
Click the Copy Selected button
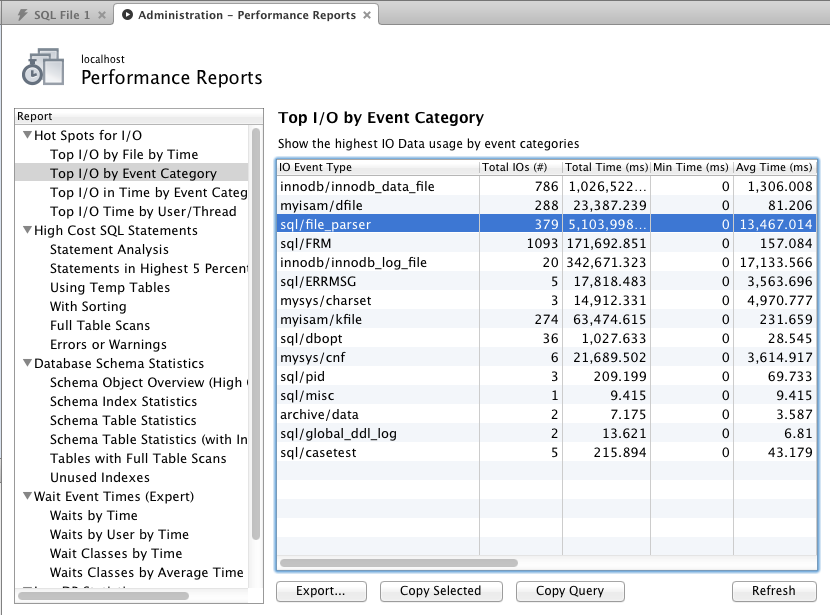point(440,591)
